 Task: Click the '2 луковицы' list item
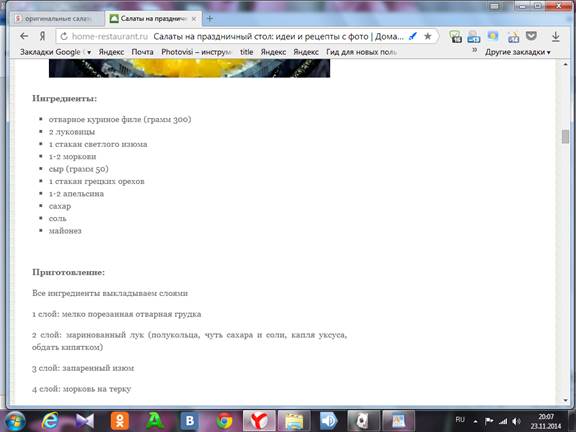pos(72,132)
